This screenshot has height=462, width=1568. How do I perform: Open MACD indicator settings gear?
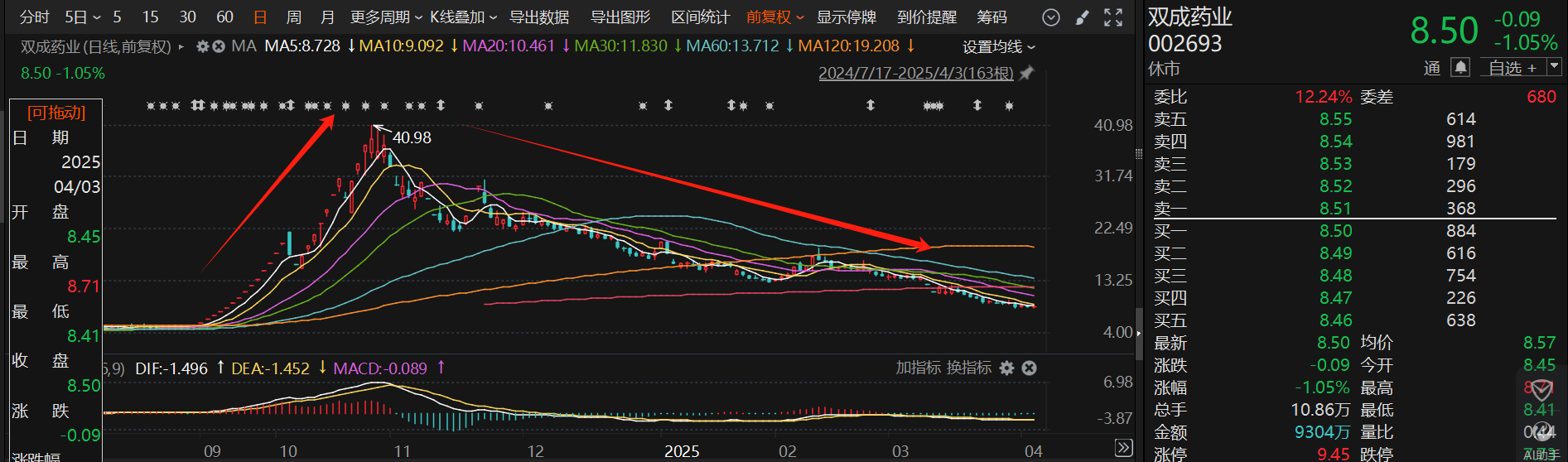point(1006,368)
